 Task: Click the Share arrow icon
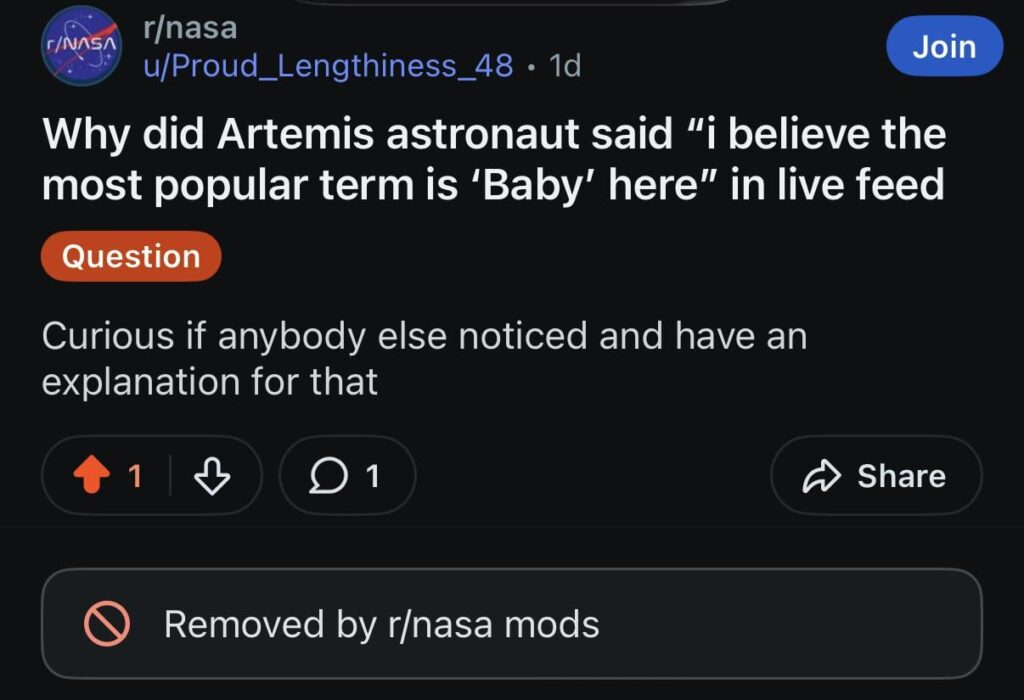coord(824,476)
